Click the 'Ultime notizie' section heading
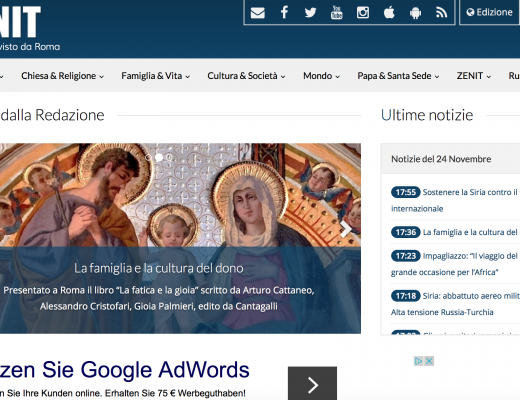 [427, 115]
